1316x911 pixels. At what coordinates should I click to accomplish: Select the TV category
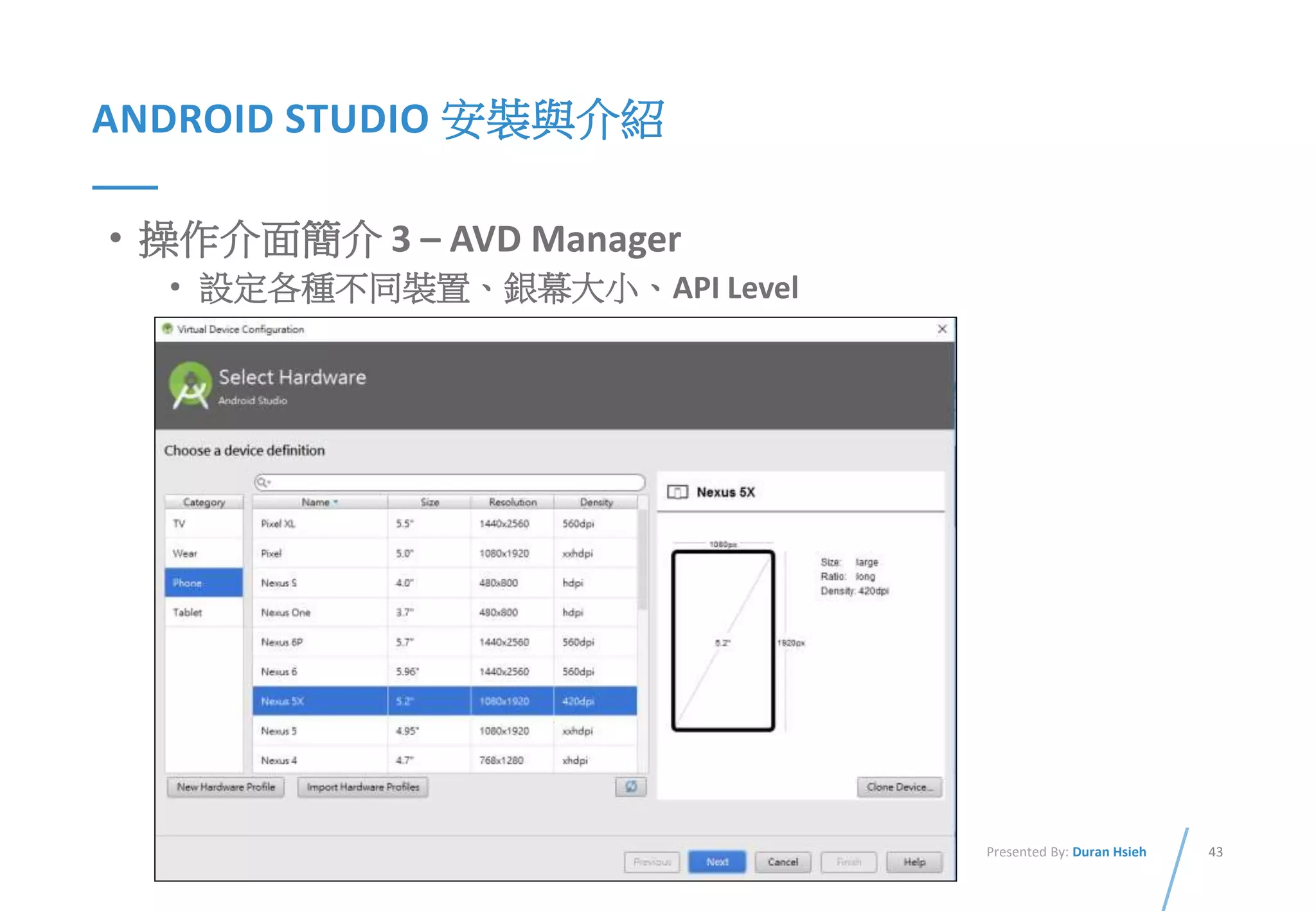pyautogui.click(x=204, y=524)
